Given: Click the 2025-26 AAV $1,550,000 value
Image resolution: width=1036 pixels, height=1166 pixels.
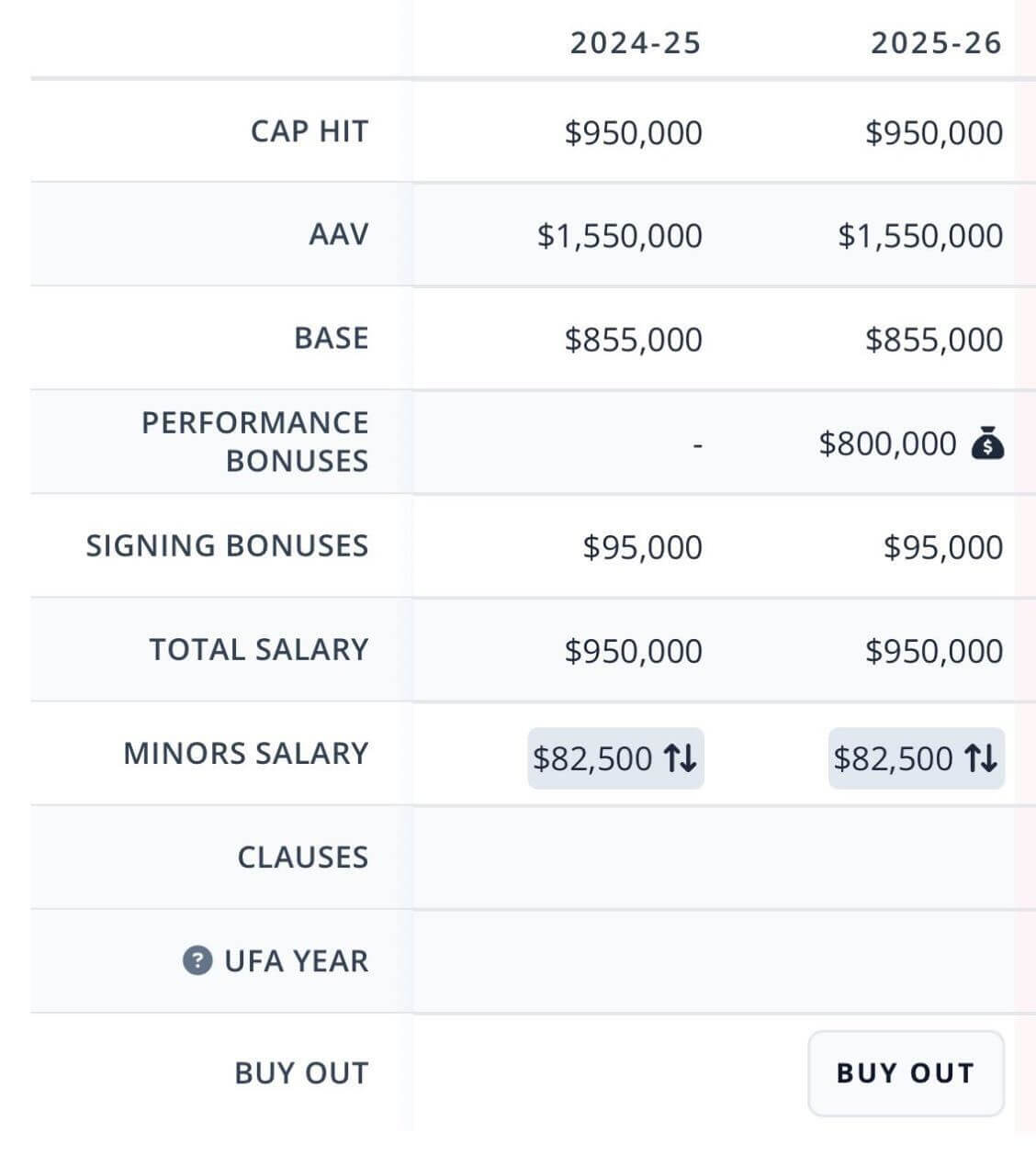Looking at the screenshot, I should coord(919,236).
